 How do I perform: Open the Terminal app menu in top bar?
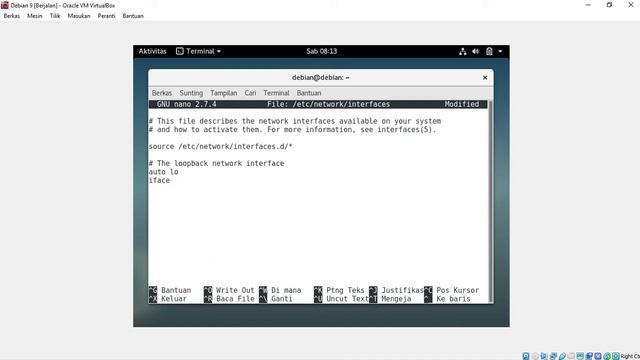pyautogui.click(x=198, y=51)
